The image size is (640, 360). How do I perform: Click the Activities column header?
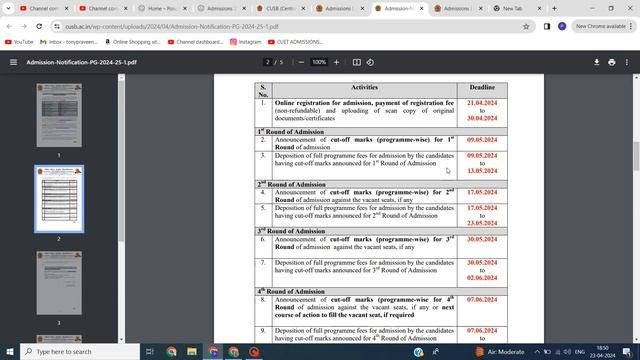click(x=364, y=87)
